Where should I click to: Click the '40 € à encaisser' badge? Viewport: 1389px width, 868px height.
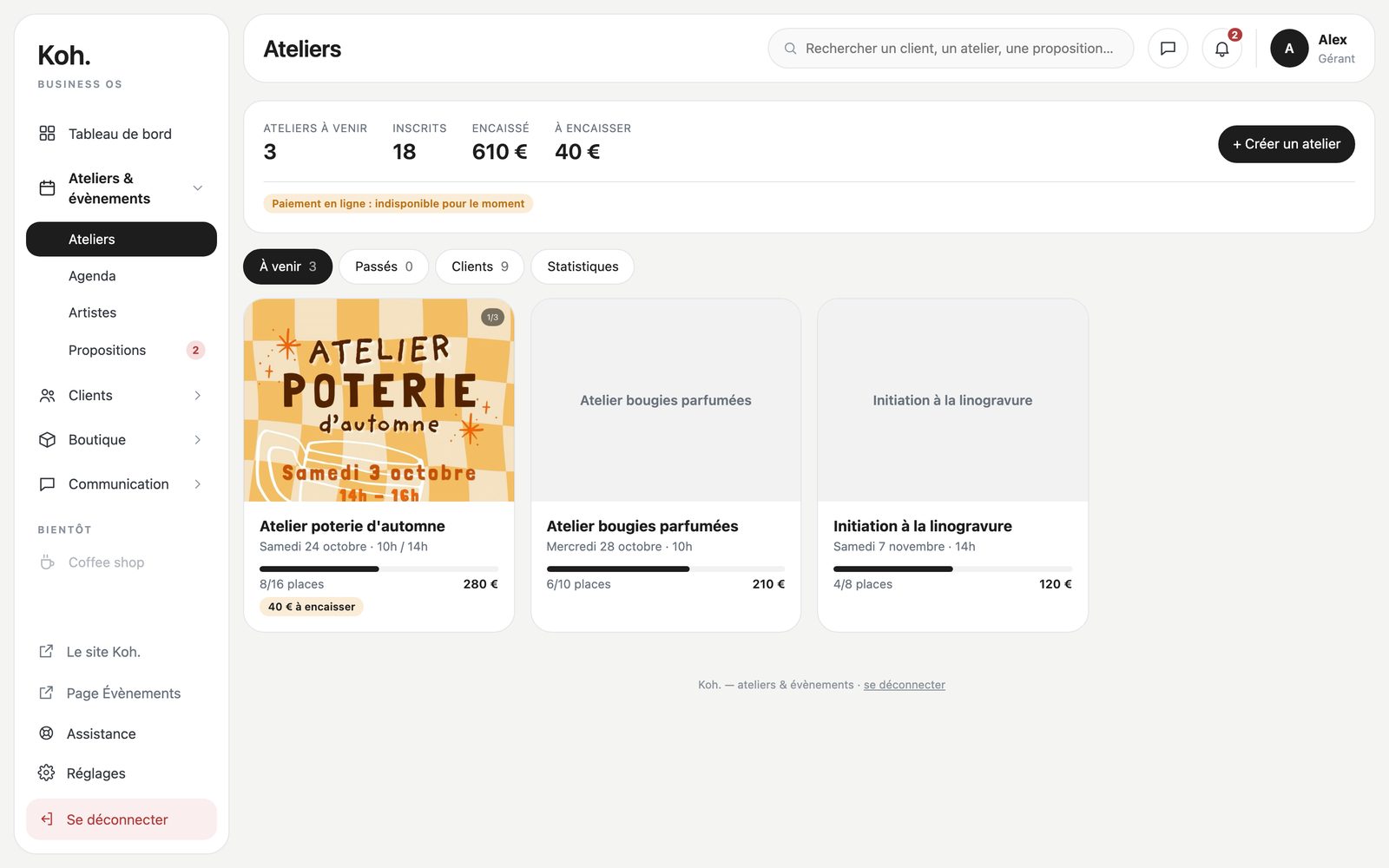[312, 607]
